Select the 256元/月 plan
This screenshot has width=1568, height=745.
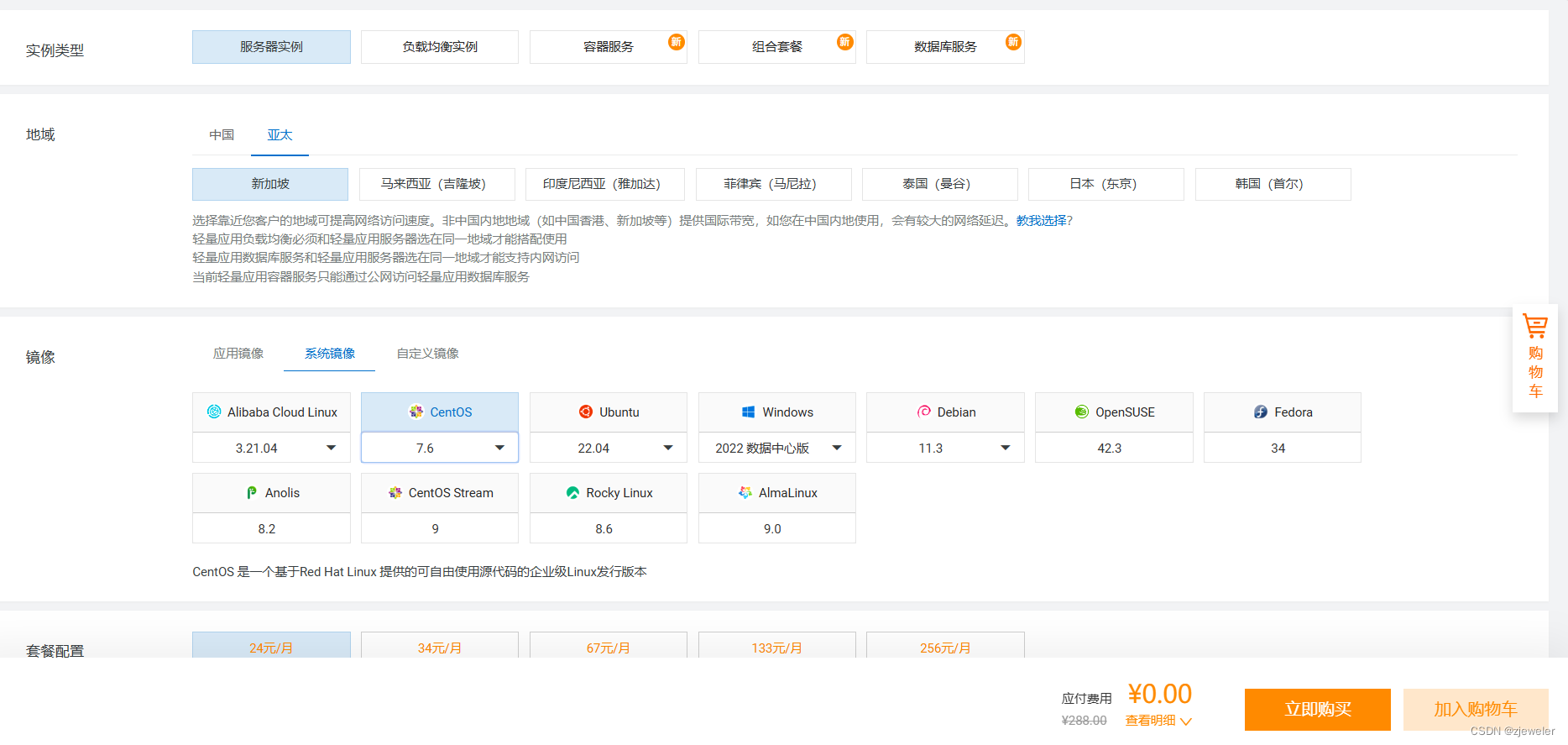coord(945,645)
